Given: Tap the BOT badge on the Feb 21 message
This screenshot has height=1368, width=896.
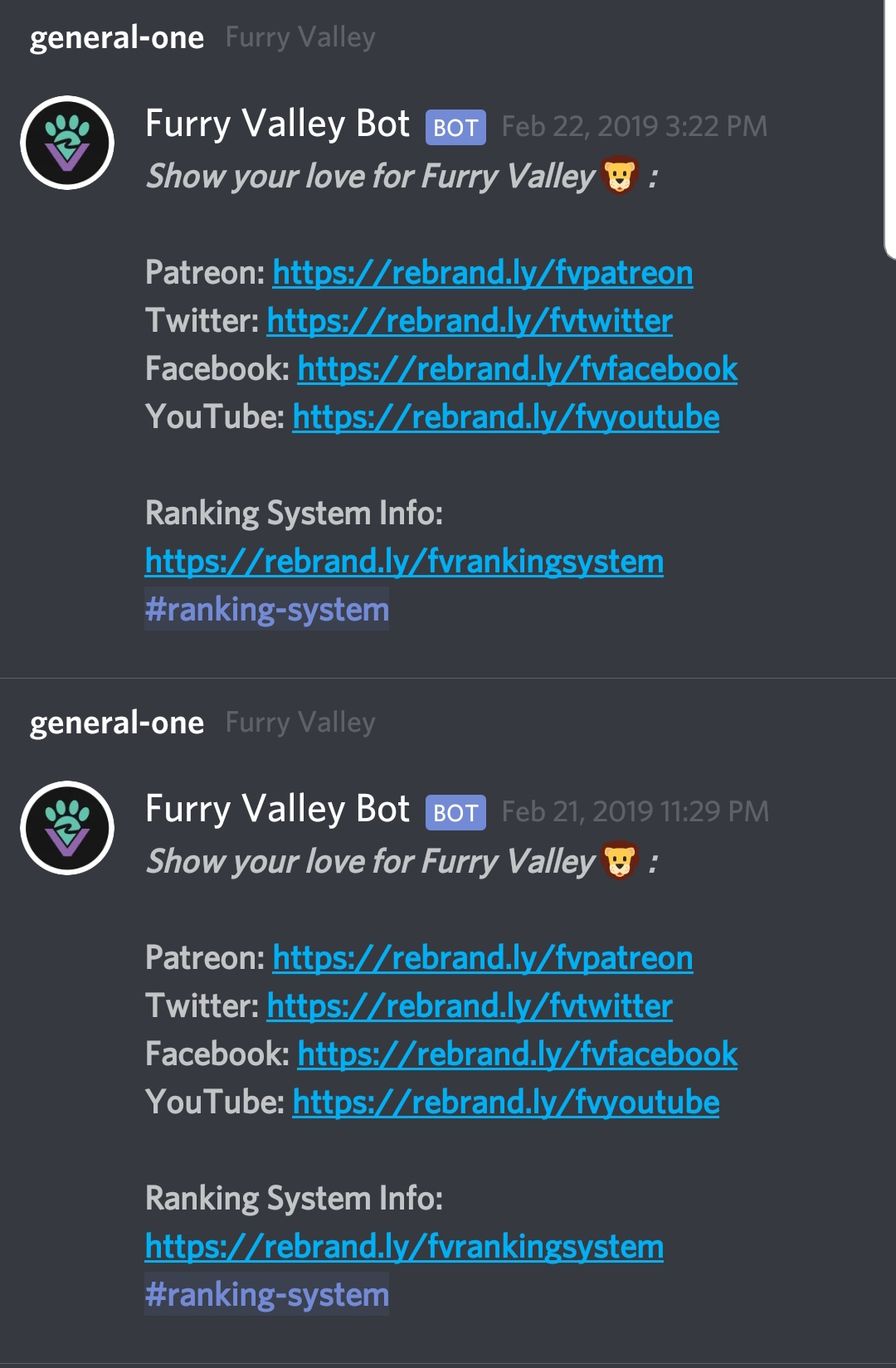Looking at the screenshot, I should point(455,813).
